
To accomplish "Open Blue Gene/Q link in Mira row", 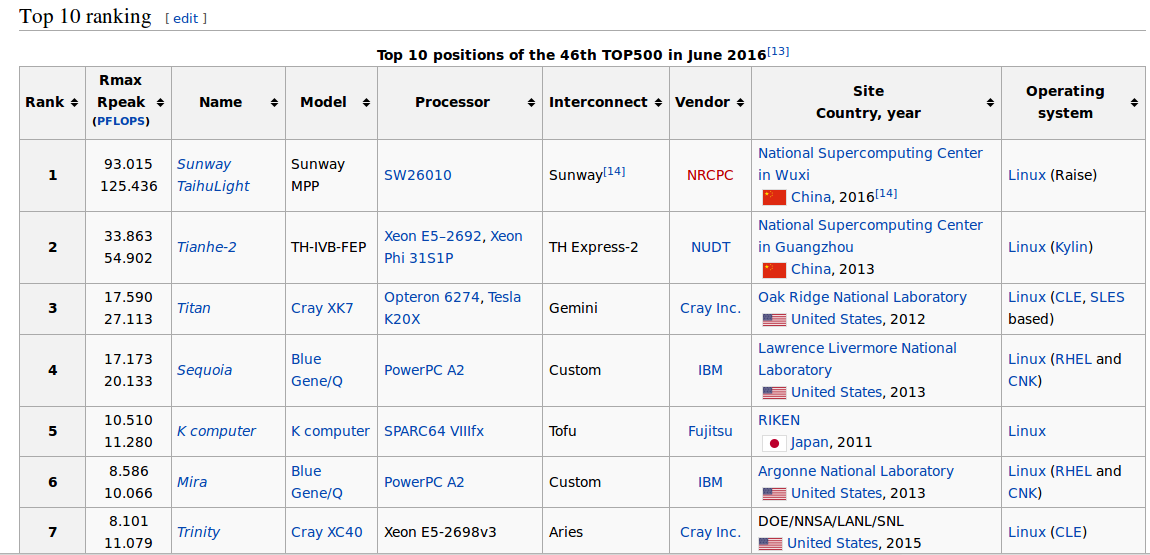I will pos(317,482).
